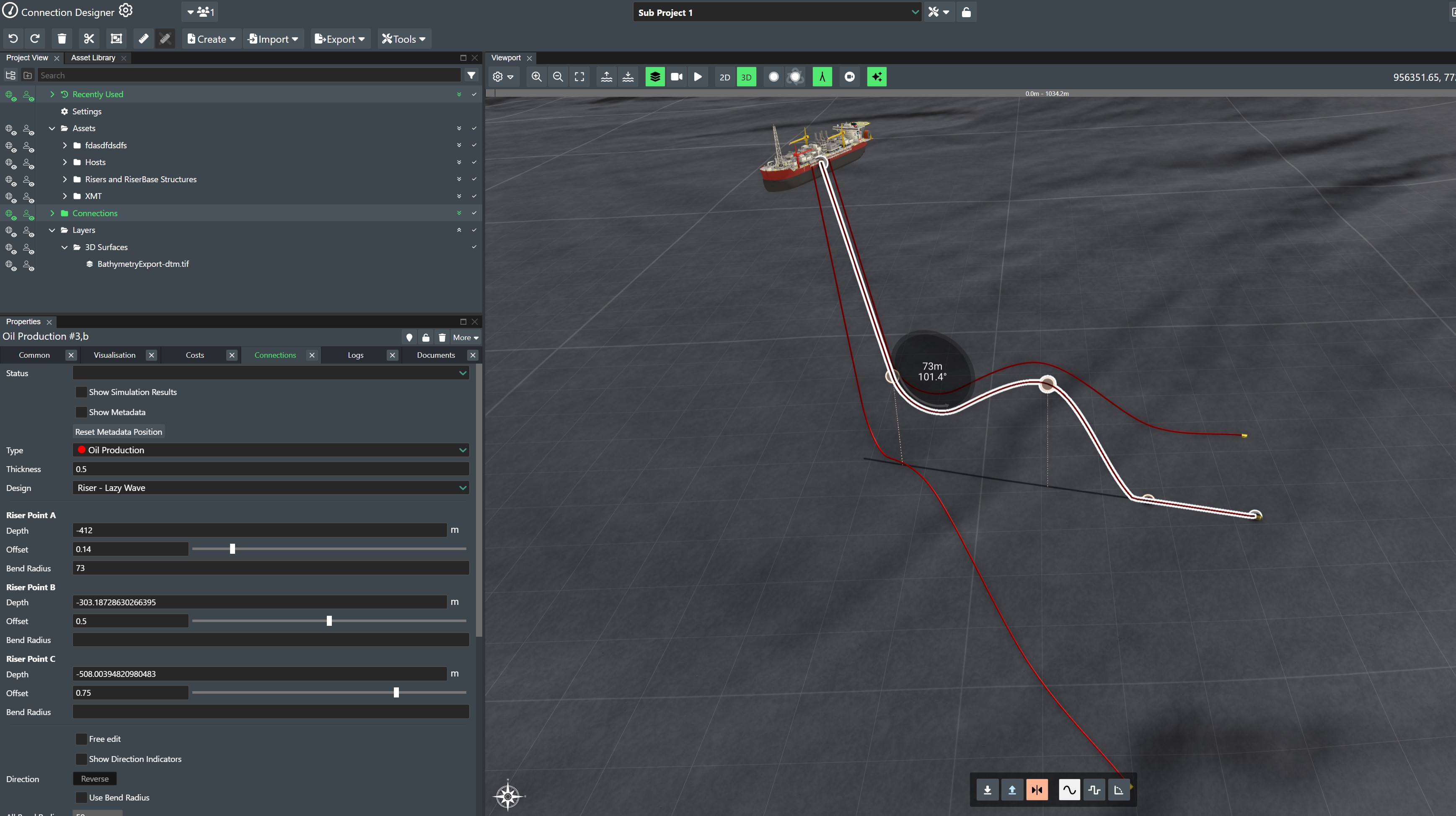Open the Export dropdown menu

[x=340, y=39]
